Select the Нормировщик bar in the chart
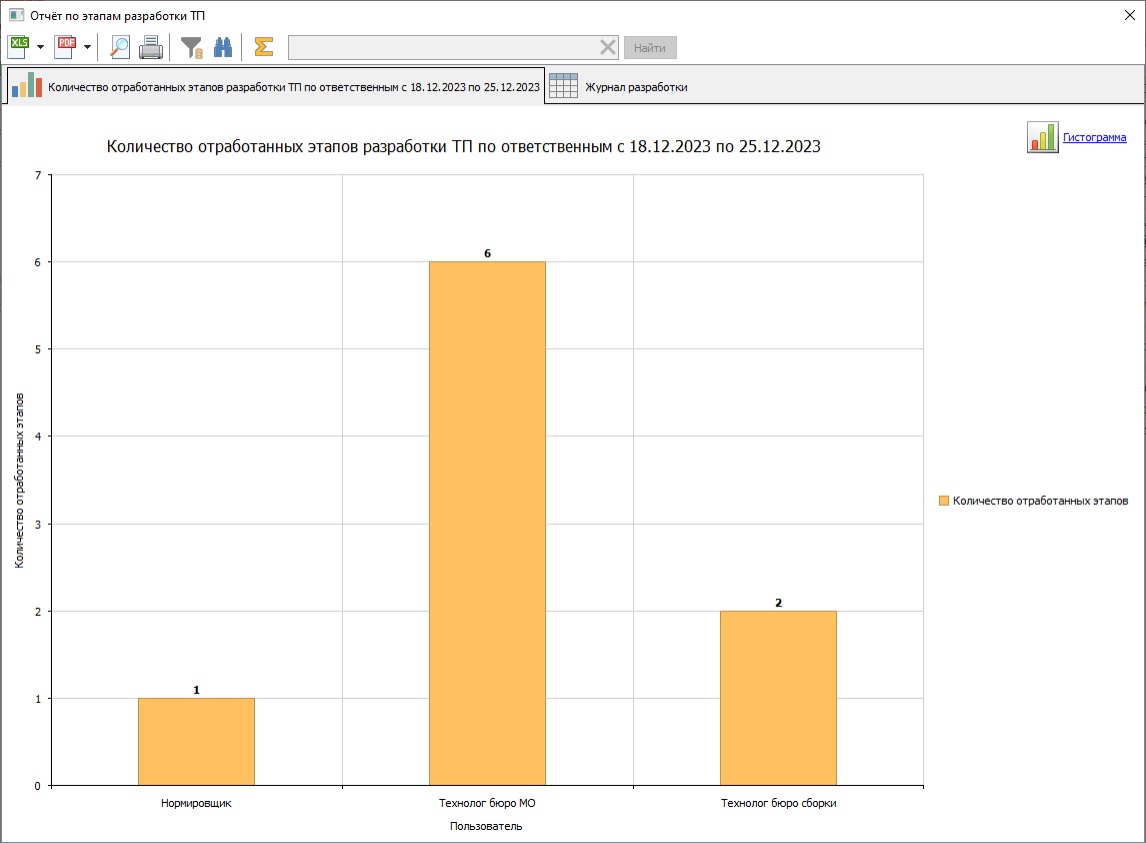 point(196,741)
